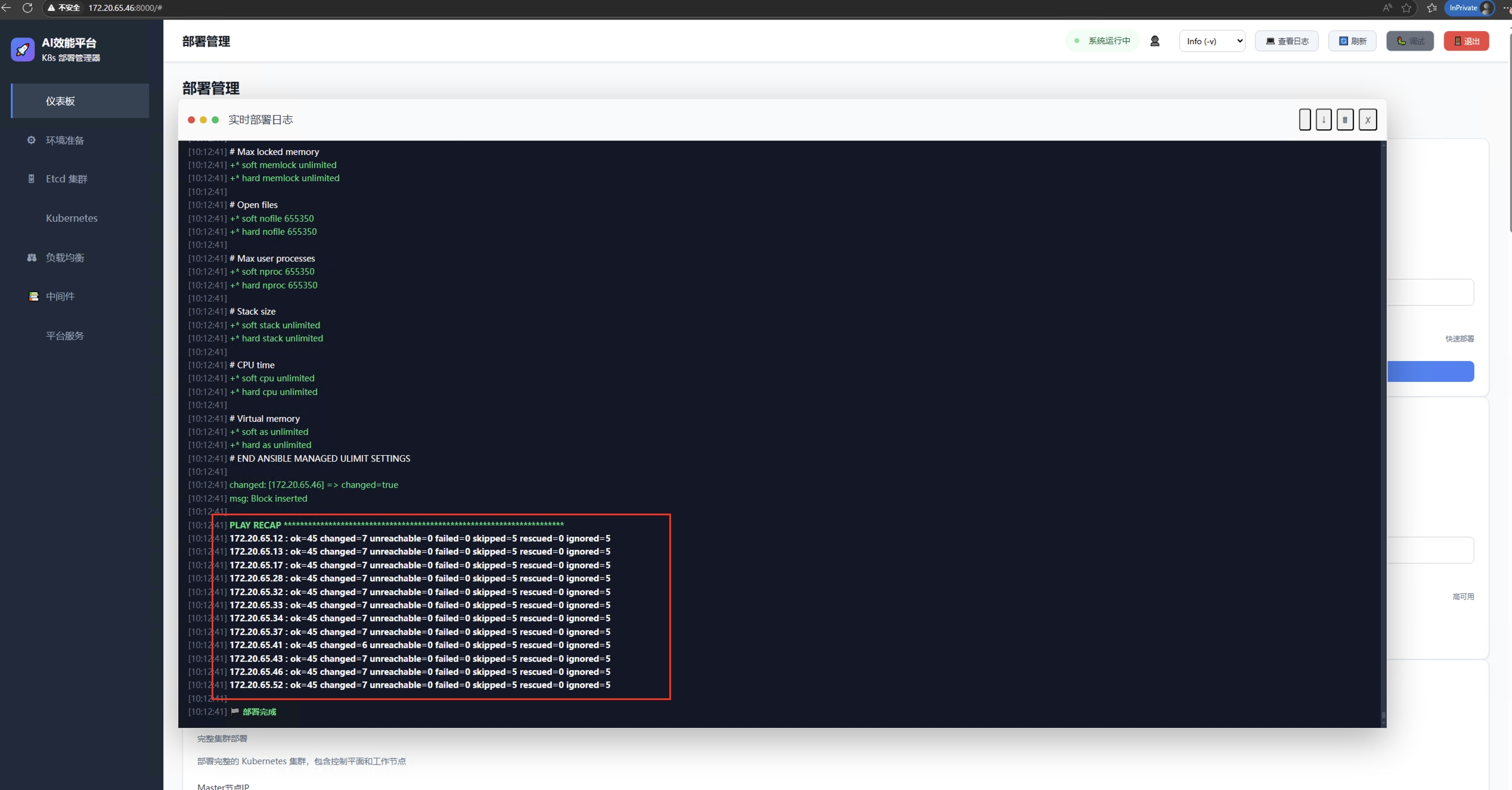Click the PLAY RECAP log line

coord(396,525)
